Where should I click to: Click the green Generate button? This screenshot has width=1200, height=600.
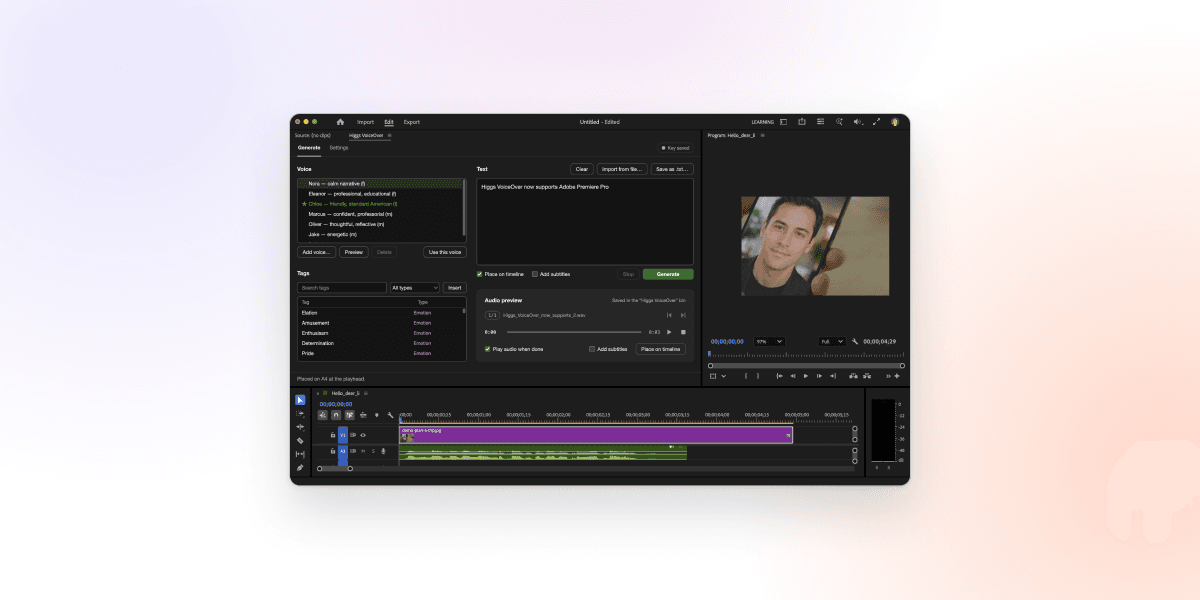click(x=668, y=274)
